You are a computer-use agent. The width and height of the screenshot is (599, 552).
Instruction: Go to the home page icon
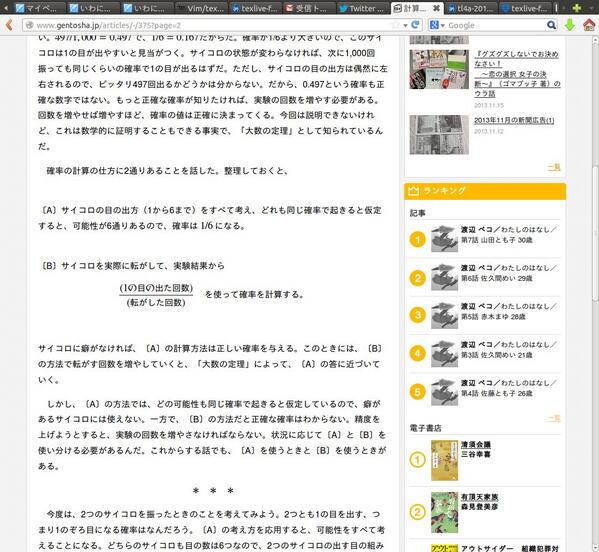[589, 25]
